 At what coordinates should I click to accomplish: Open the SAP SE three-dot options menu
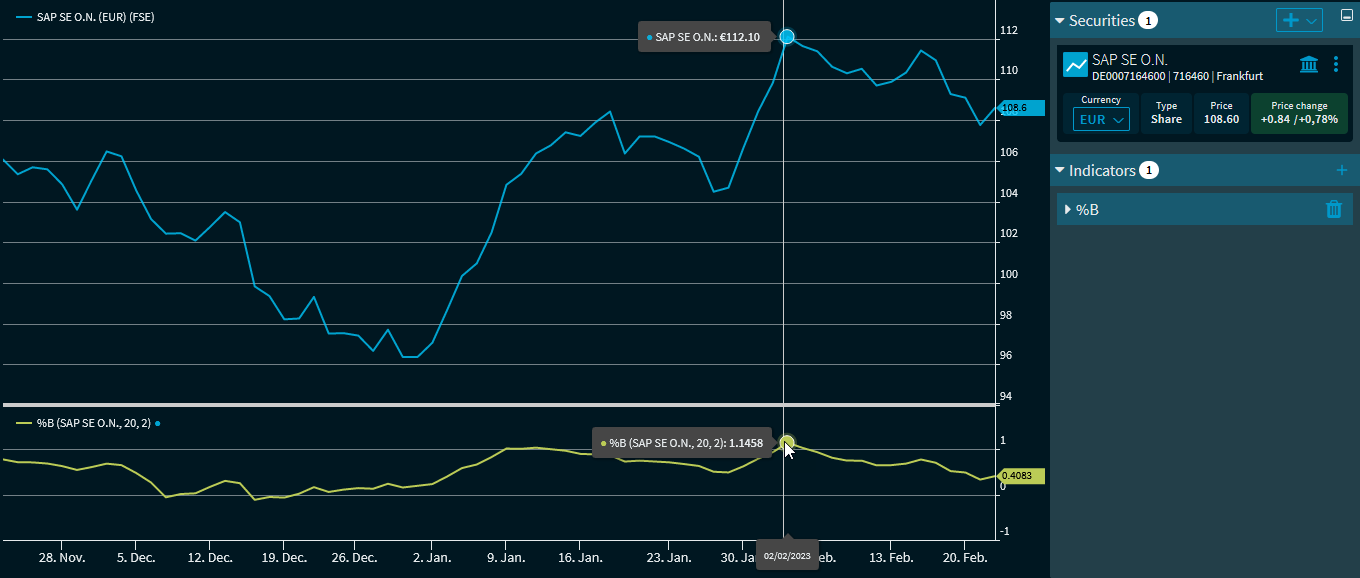1336,65
